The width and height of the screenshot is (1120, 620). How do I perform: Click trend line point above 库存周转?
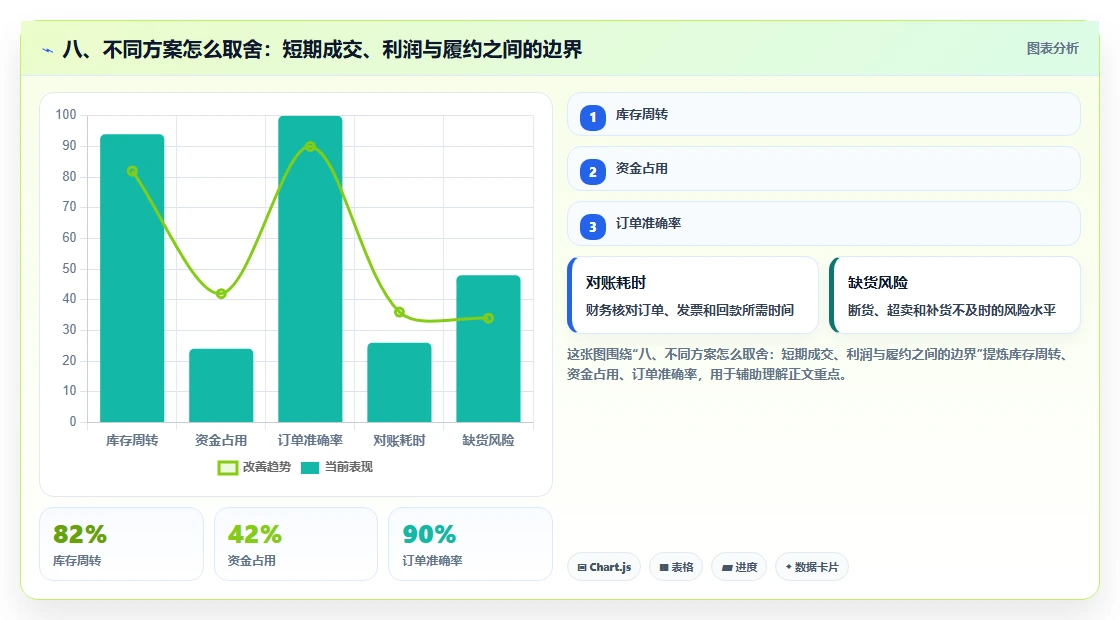[x=132, y=171]
